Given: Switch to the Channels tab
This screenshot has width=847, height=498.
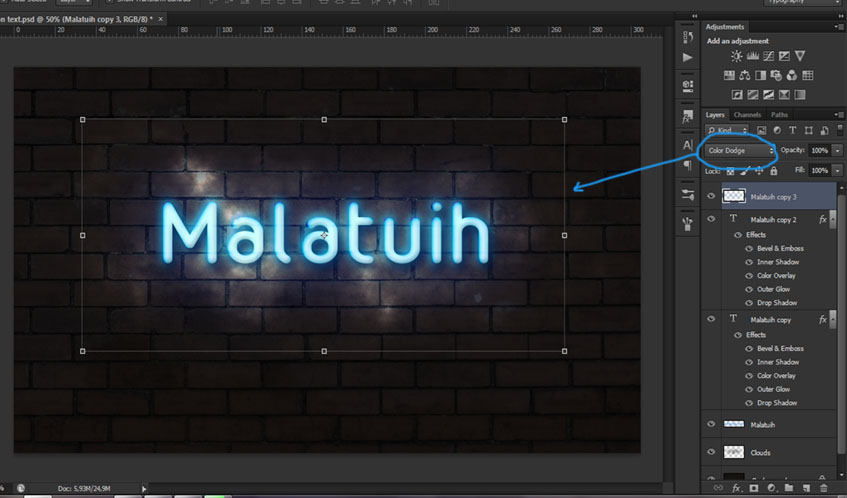Looking at the screenshot, I should click(747, 115).
